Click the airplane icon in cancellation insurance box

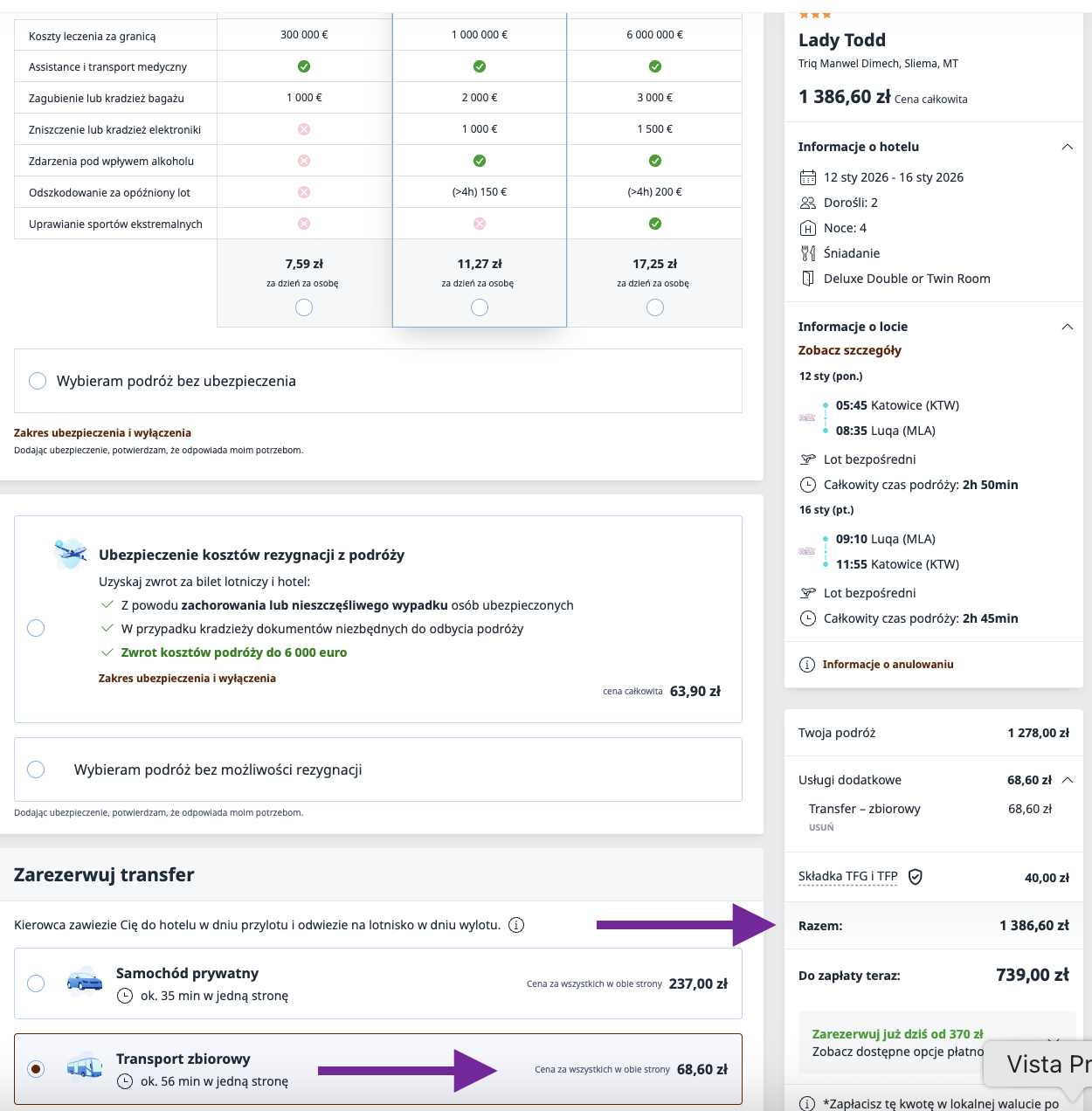[x=70, y=554]
